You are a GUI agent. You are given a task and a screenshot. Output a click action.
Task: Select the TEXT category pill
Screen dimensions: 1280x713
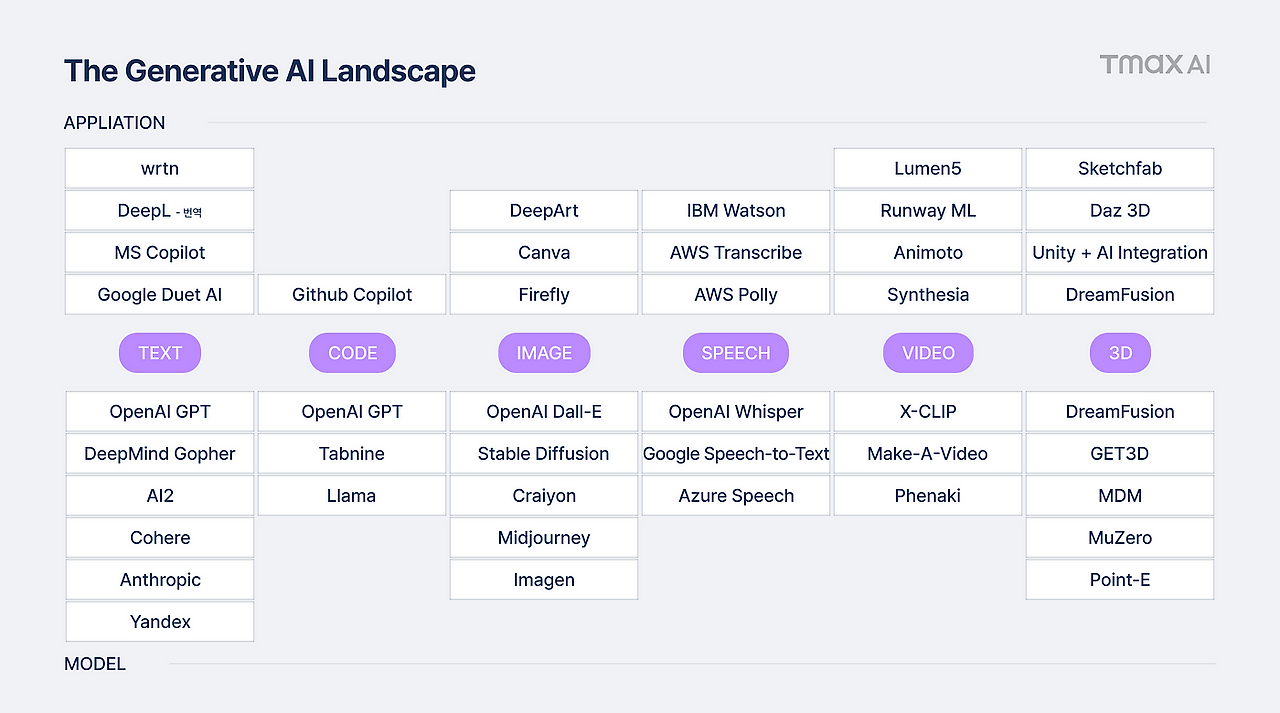pos(160,353)
